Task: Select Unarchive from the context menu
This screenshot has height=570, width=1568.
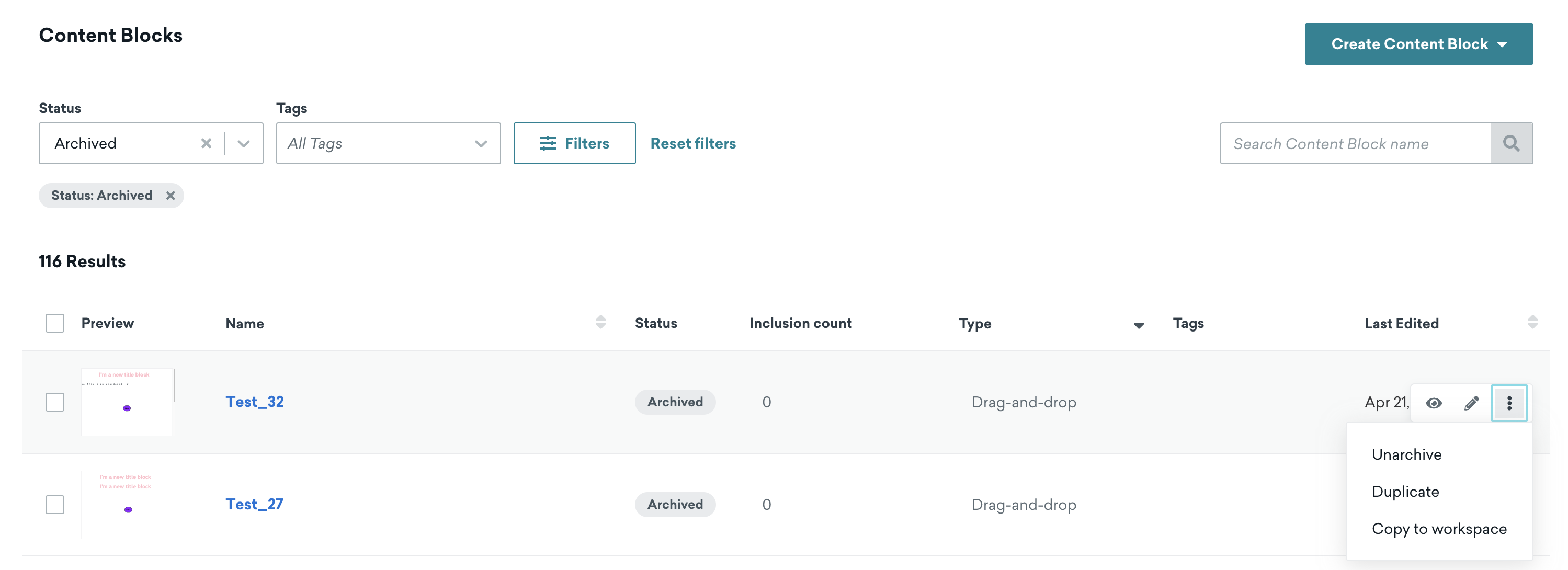Action: (1406, 454)
